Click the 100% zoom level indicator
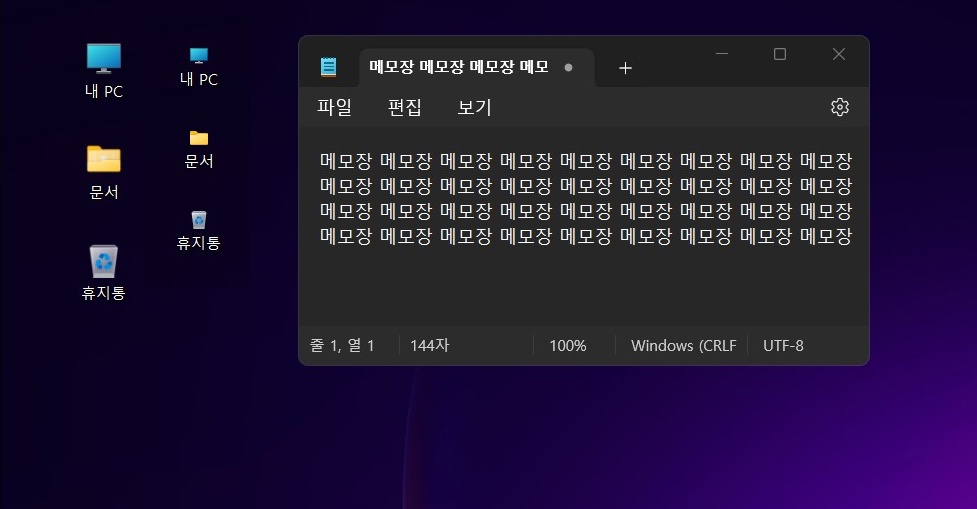 pos(568,346)
